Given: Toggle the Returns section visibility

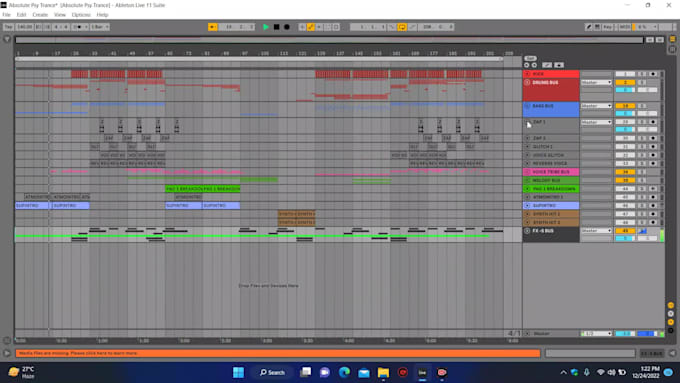Looking at the screenshot, I should (x=671, y=314).
